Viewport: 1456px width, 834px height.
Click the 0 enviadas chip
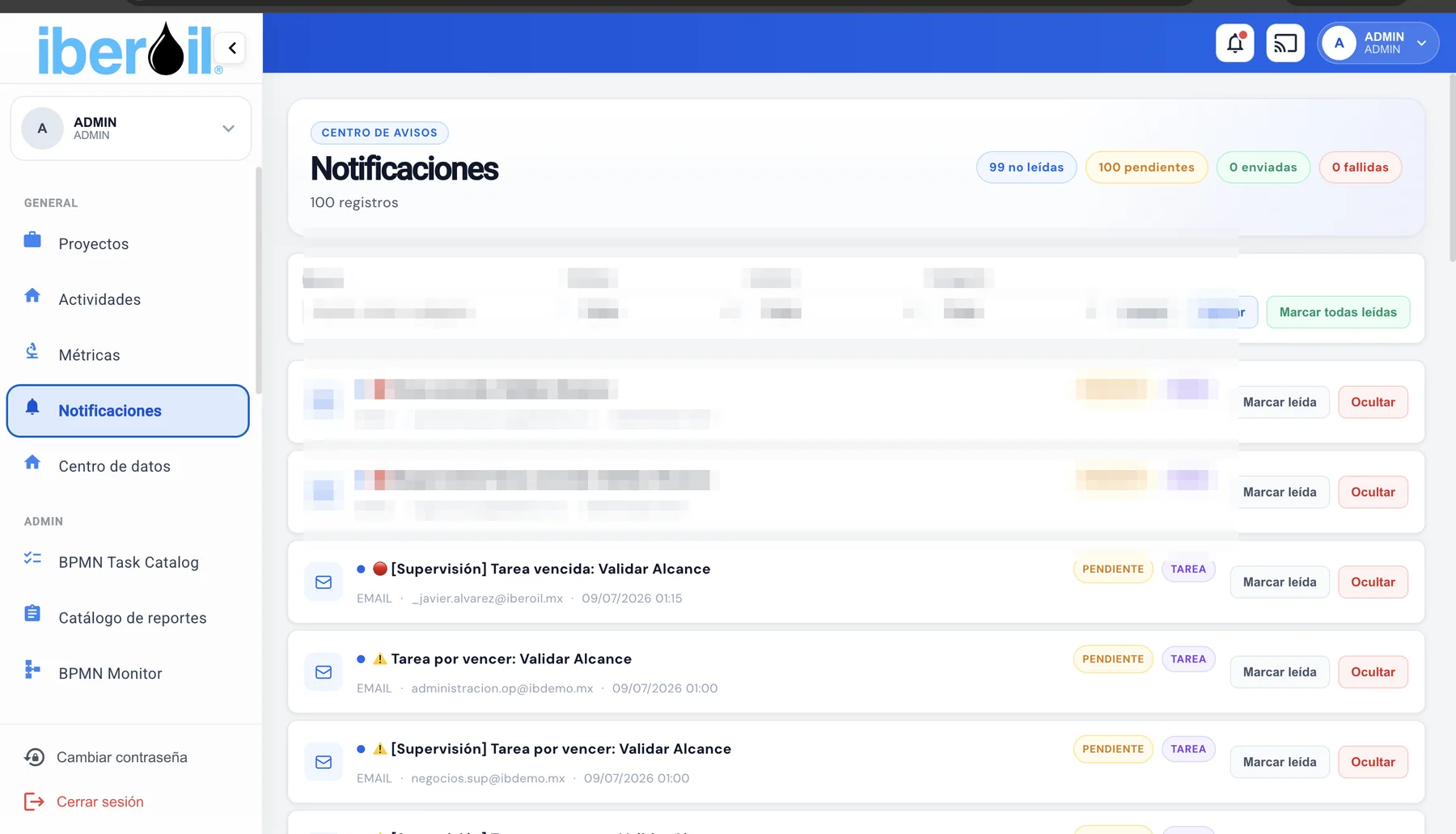[x=1263, y=167]
